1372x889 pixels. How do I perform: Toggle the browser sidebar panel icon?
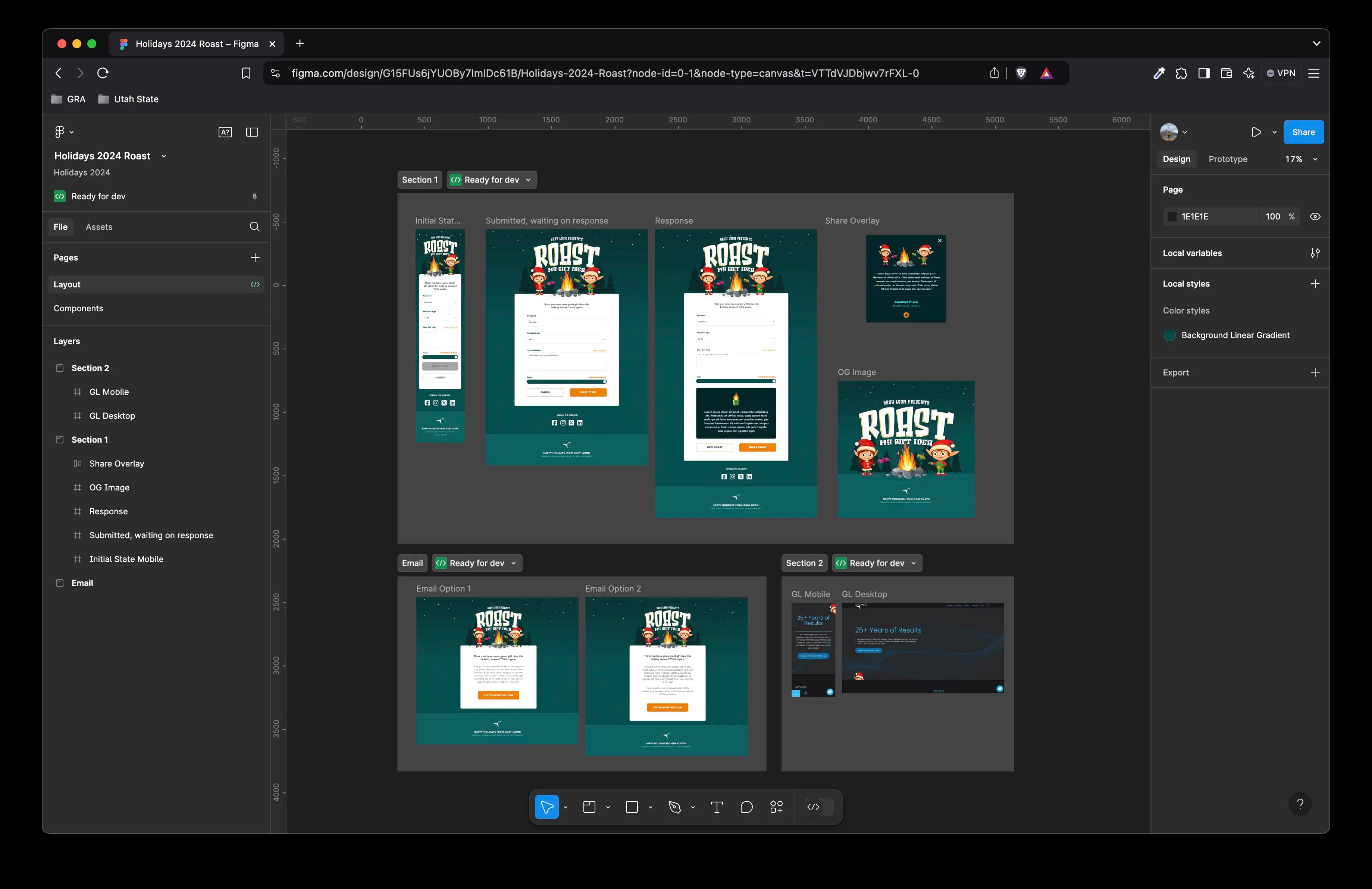1204,73
